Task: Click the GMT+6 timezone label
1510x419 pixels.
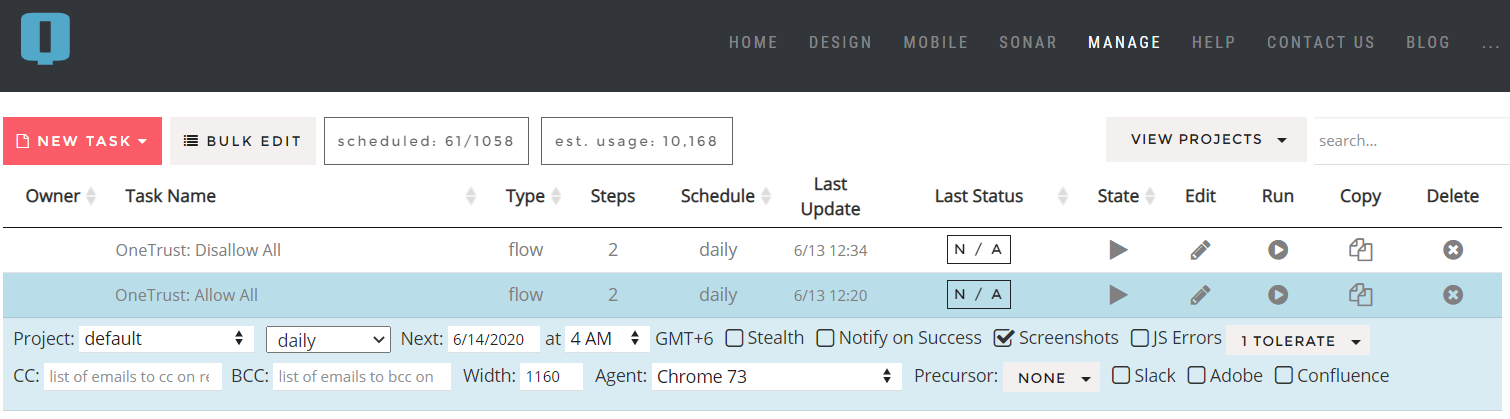Action: [x=684, y=339]
